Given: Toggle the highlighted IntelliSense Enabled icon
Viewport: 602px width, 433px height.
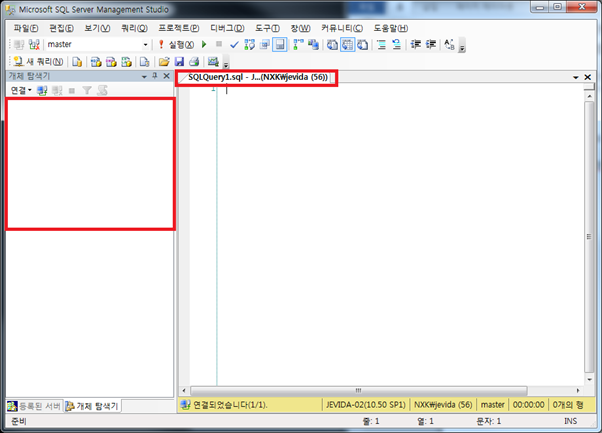Looking at the screenshot, I should (280, 45).
